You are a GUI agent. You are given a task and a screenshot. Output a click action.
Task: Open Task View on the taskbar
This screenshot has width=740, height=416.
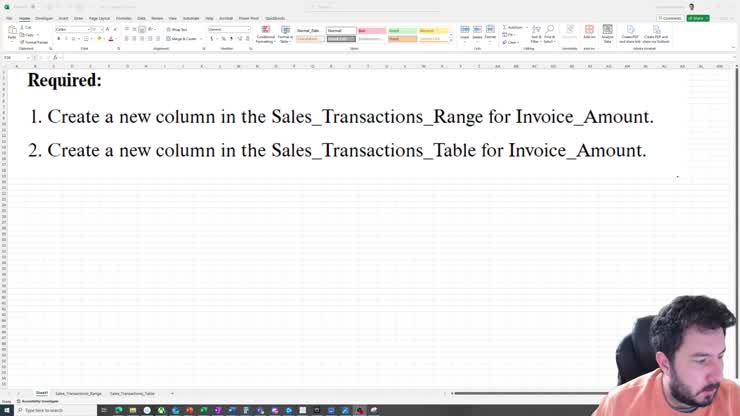point(104,410)
